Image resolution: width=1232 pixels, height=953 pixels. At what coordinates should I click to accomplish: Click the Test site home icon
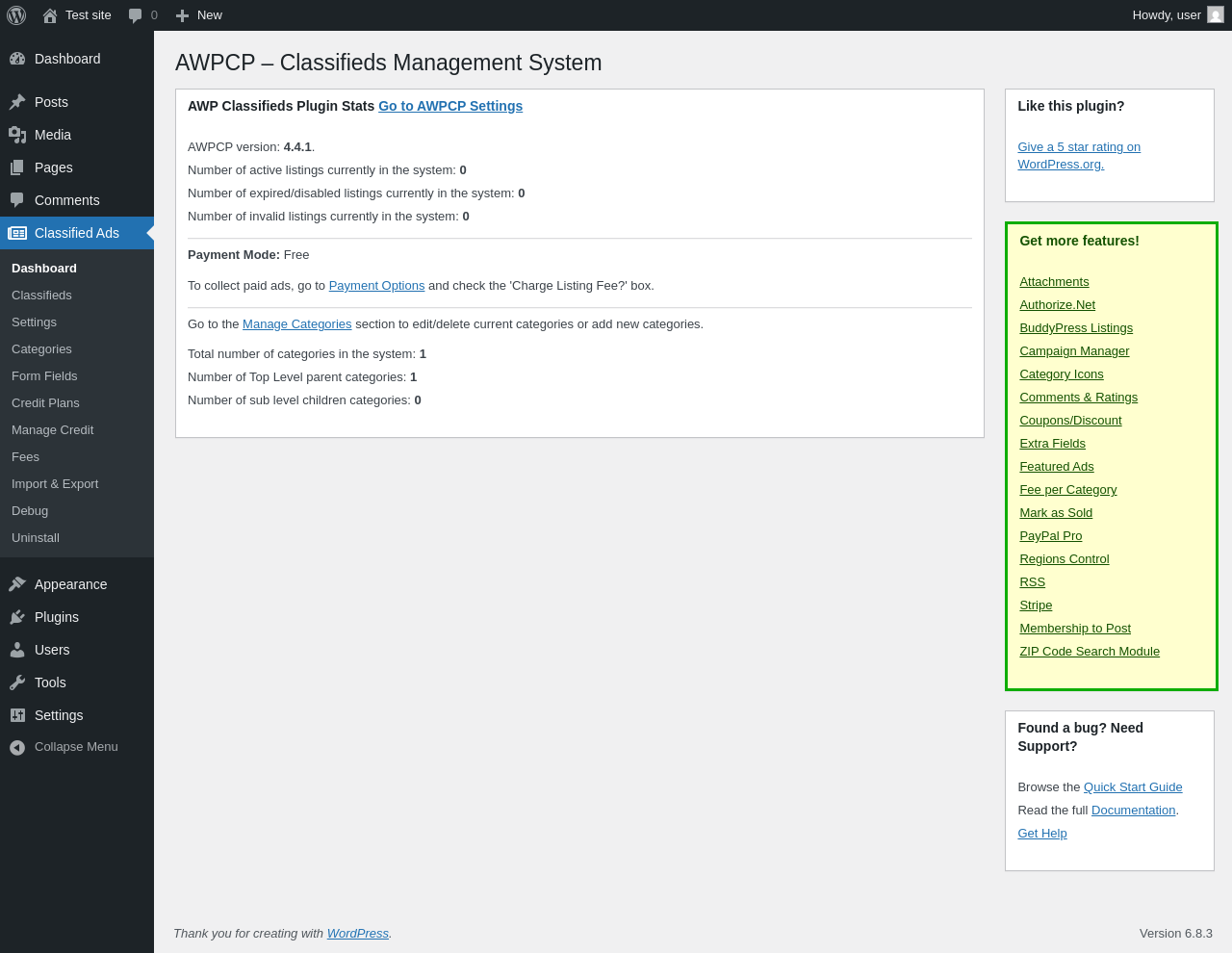tap(50, 15)
